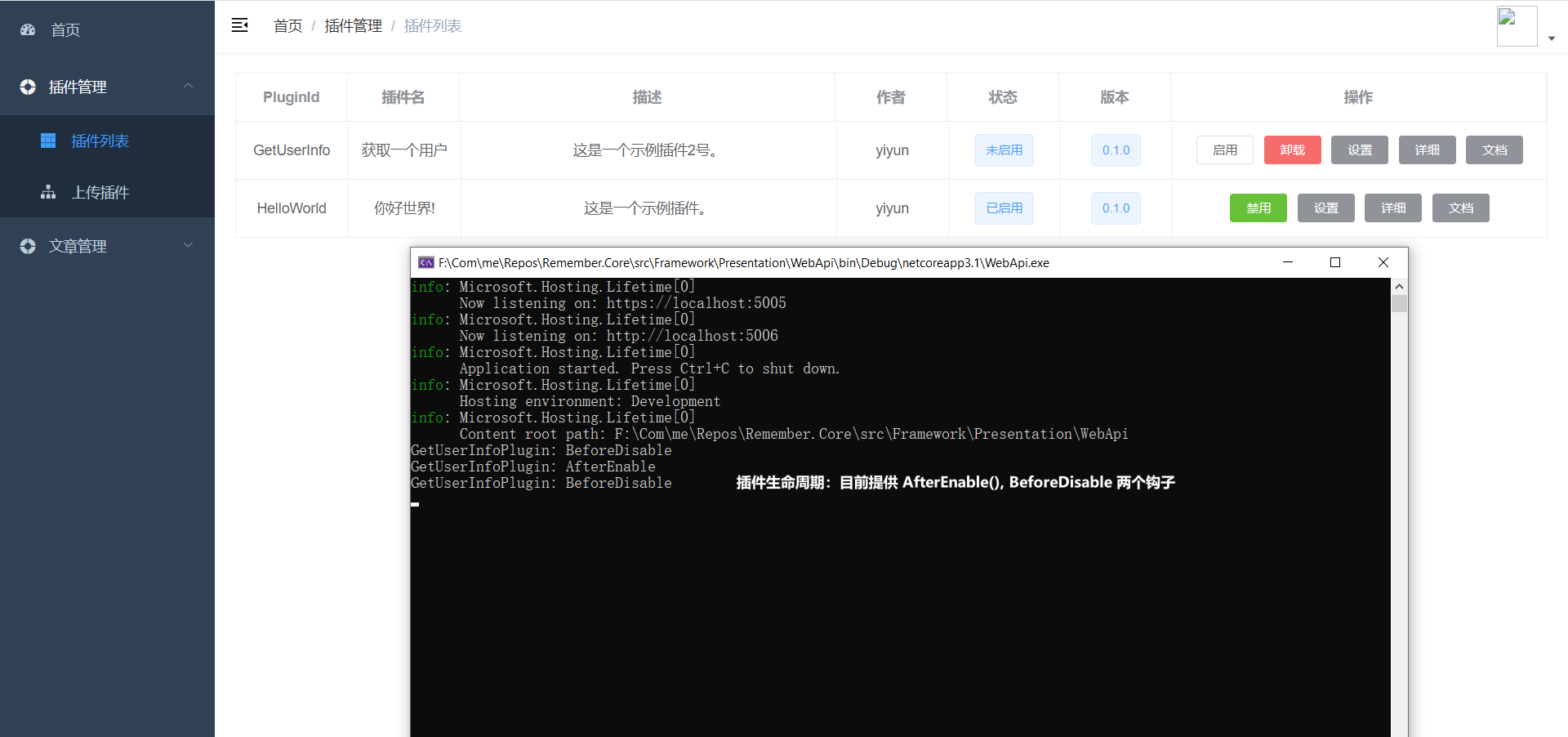Click the 状态 column header
1568x737 pixels.
tap(1003, 97)
